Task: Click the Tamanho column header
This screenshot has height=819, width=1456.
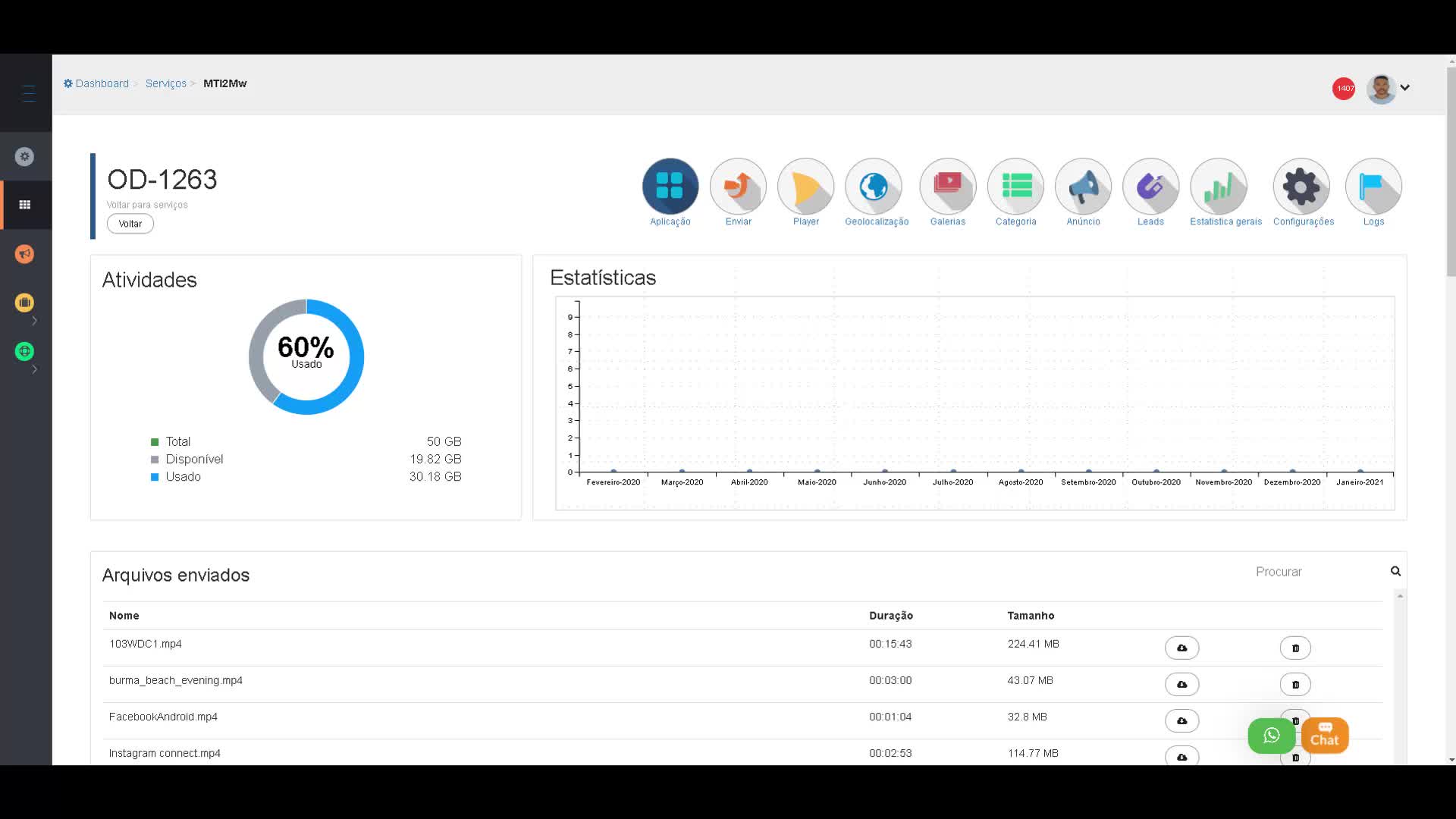Action: (x=1031, y=616)
